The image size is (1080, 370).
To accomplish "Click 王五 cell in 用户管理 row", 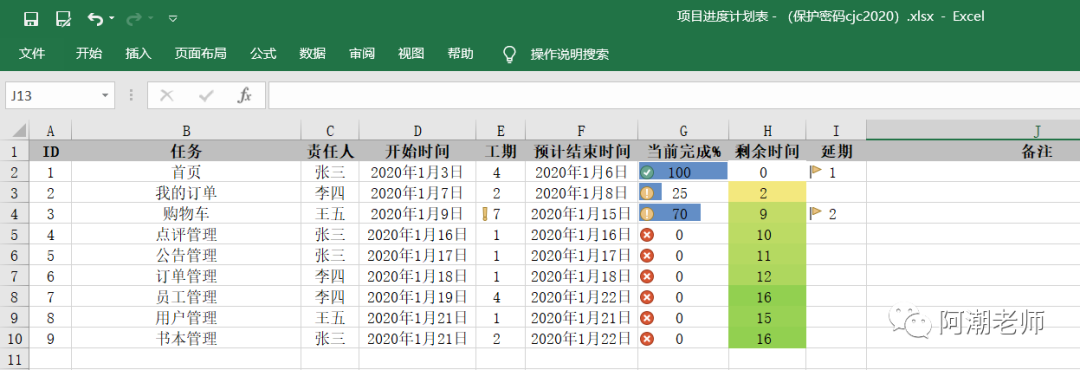I will pos(330,318).
